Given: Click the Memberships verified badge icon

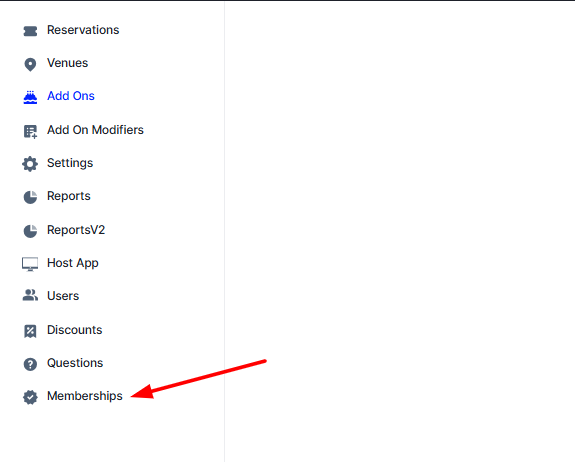Looking at the screenshot, I should tap(30, 397).
